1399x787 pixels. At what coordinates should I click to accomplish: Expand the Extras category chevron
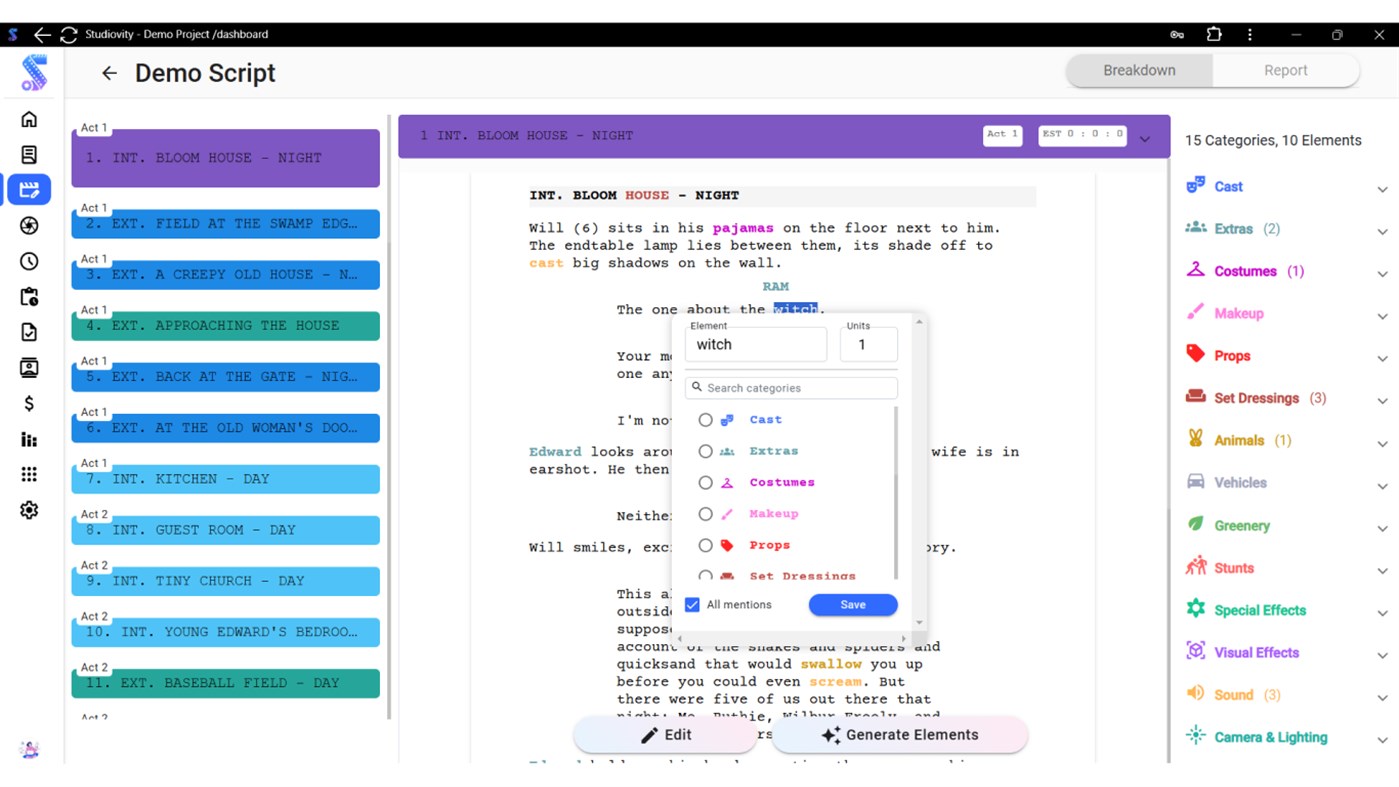[x=1382, y=231]
